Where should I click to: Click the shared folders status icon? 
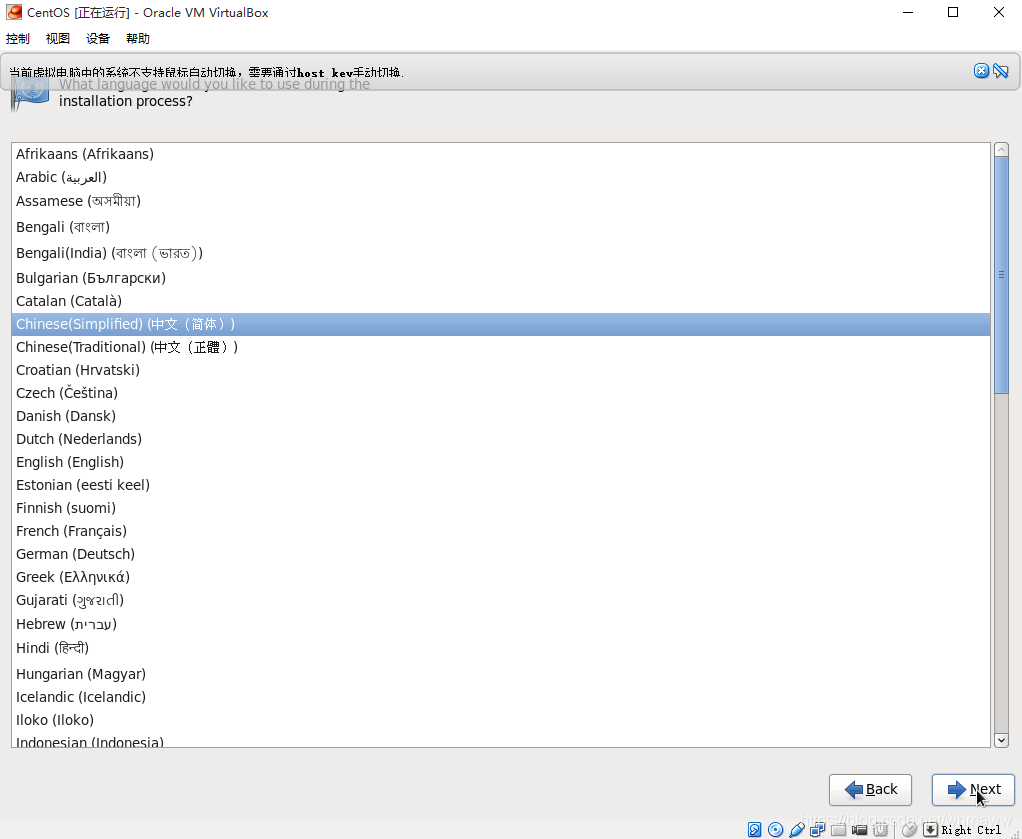click(838, 829)
